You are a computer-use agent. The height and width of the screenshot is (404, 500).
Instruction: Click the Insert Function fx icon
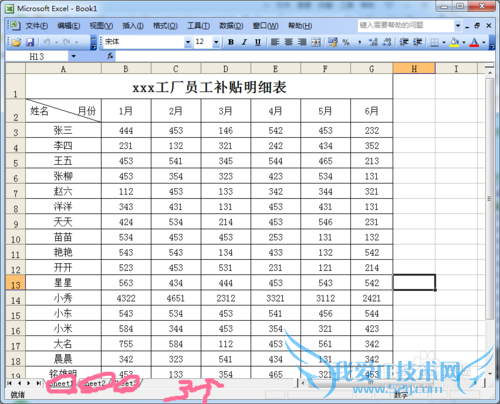click(x=110, y=56)
